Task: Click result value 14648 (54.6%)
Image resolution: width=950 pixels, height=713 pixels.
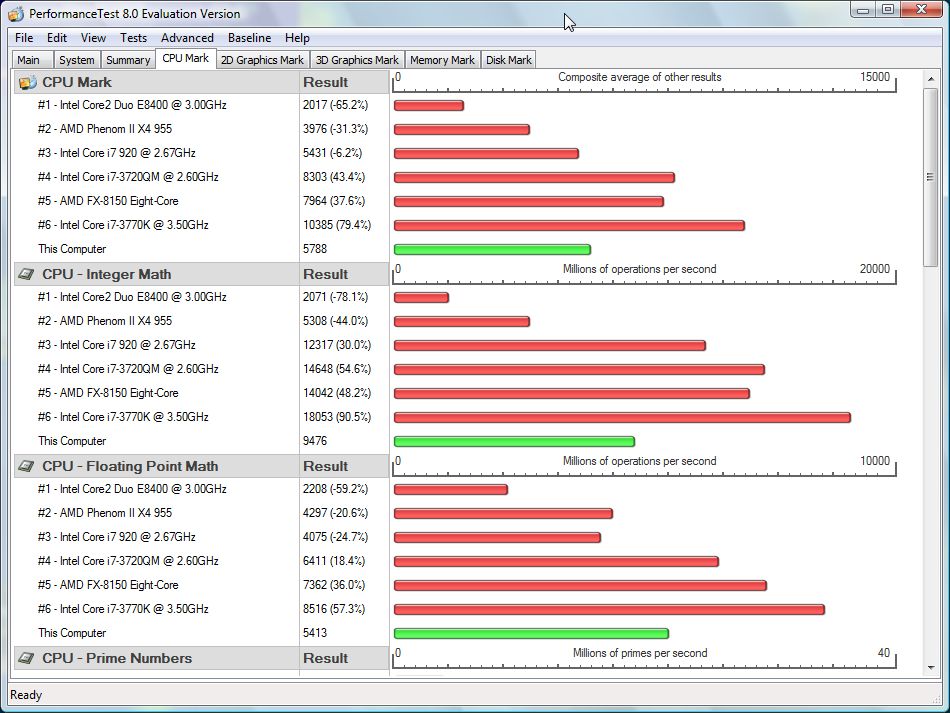Action: pyautogui.click(x=337, y=369)
